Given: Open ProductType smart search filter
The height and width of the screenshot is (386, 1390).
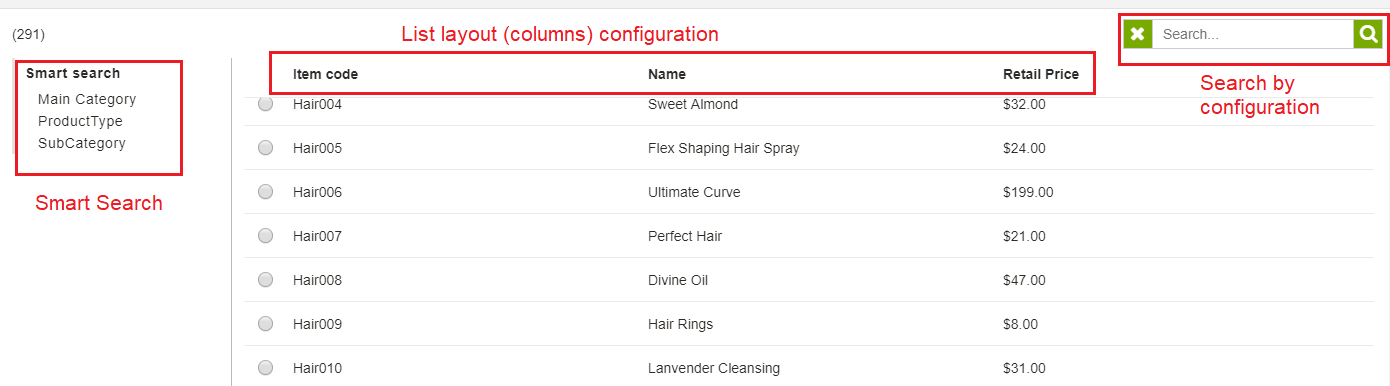Looking at the screenshot, I should 80,121.
